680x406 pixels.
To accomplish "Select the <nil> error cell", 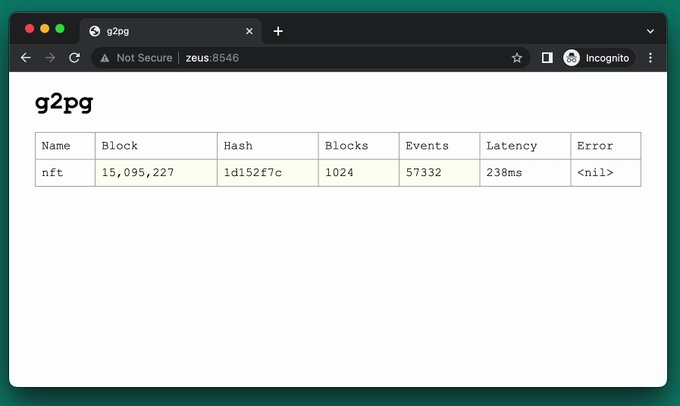I will pyautogui.click(x=606, y=173).
